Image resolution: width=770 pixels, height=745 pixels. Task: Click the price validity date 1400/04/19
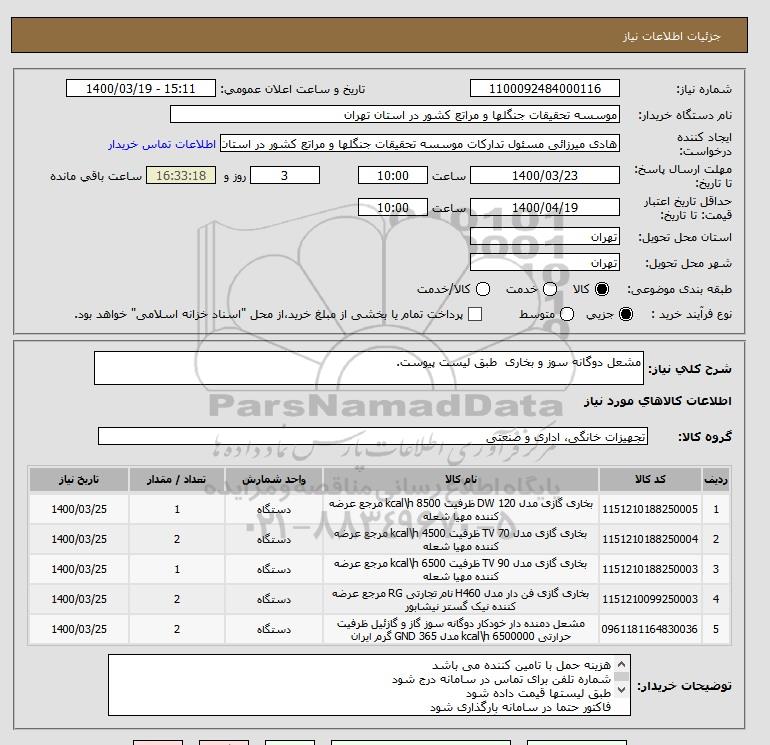(545, 207)
